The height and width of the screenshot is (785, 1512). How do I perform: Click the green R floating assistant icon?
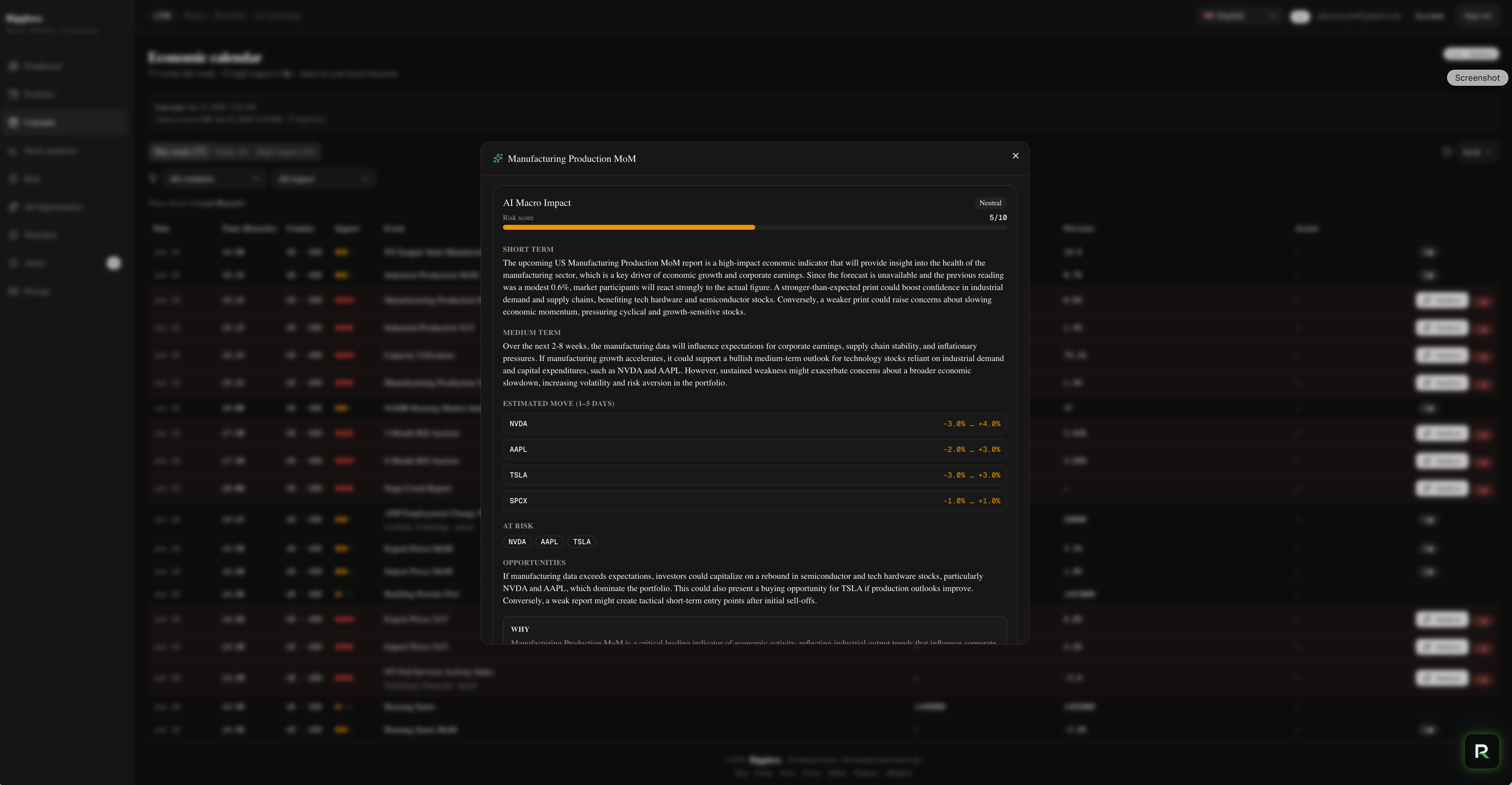click(x=1481, y=751)
